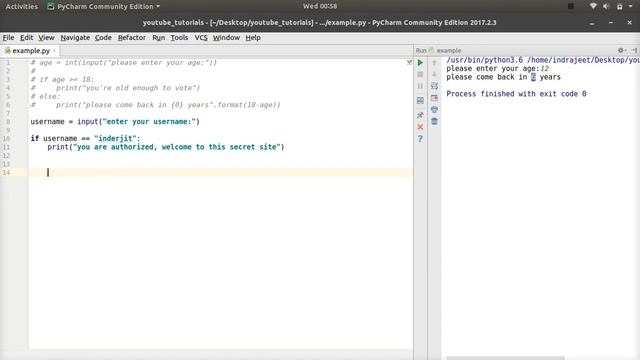Click line number 10 in the gutter
640x360 pixels.
[7, 139]
